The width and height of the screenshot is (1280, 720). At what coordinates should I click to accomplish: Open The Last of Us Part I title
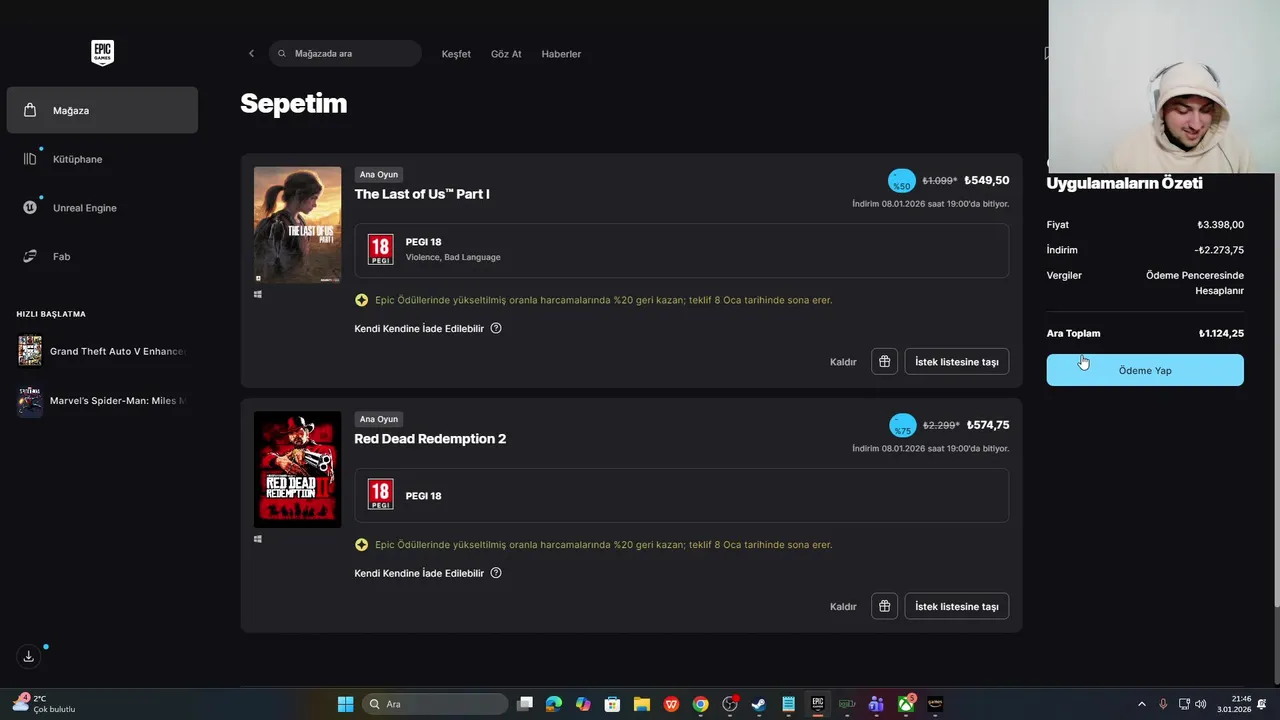422,194
